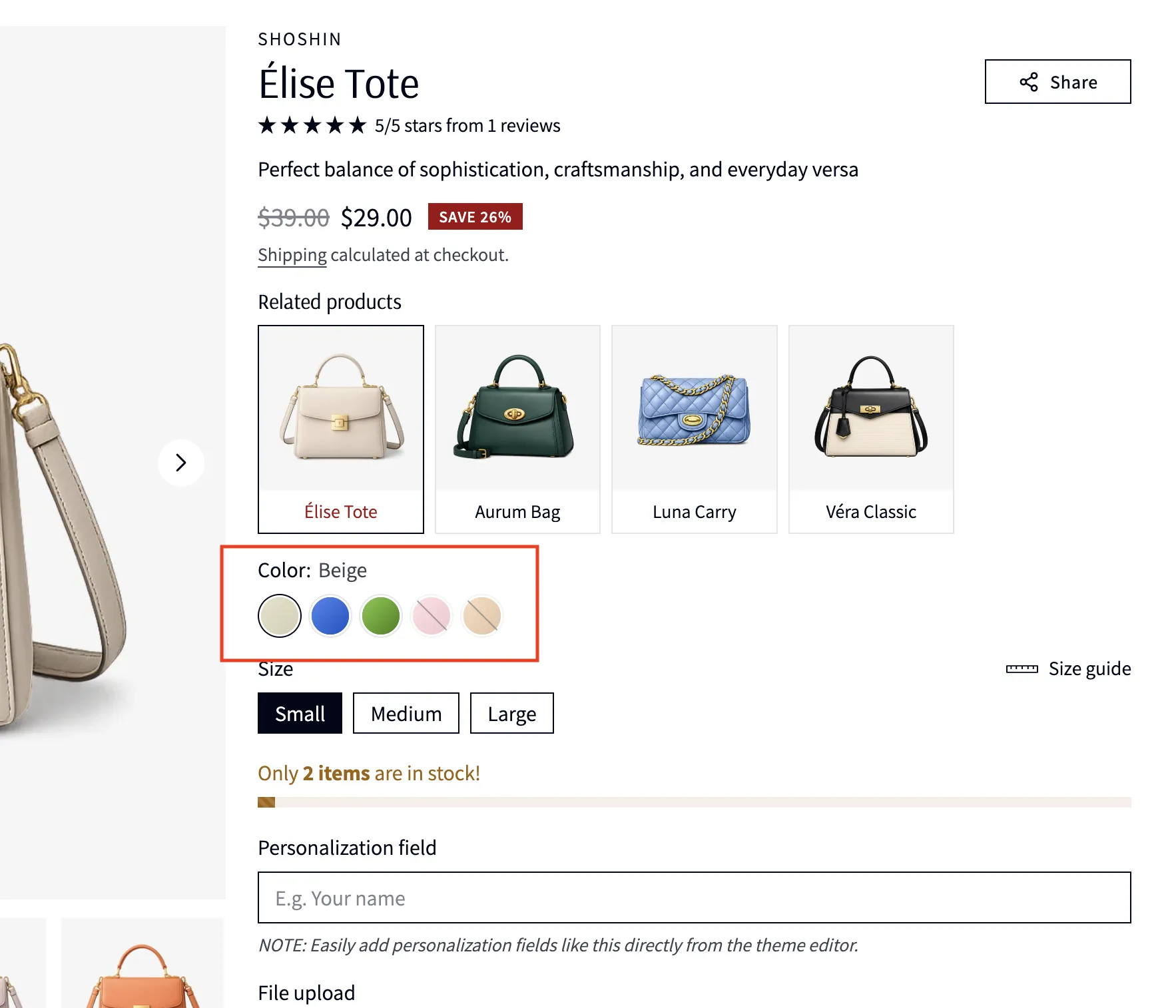Image resolution: width=1176 pixels, height=1008 pixels.
Task: Choose the green color swatch
Action: pos(381,616)
